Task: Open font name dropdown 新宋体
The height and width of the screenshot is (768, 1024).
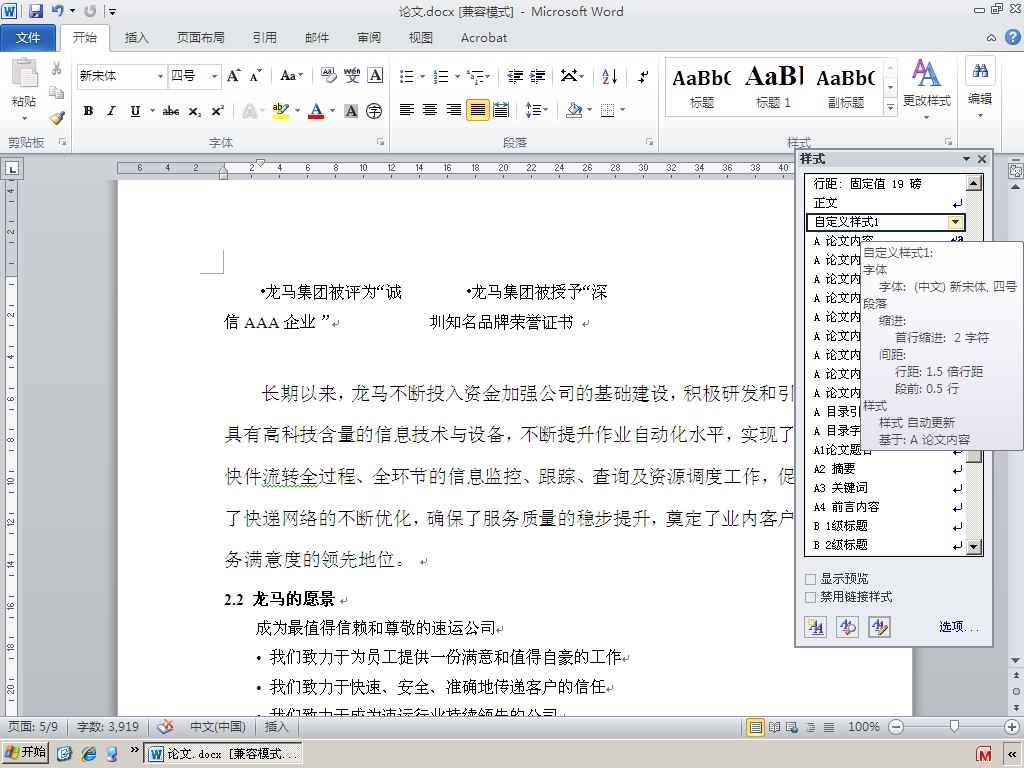Action: point(160,76)
